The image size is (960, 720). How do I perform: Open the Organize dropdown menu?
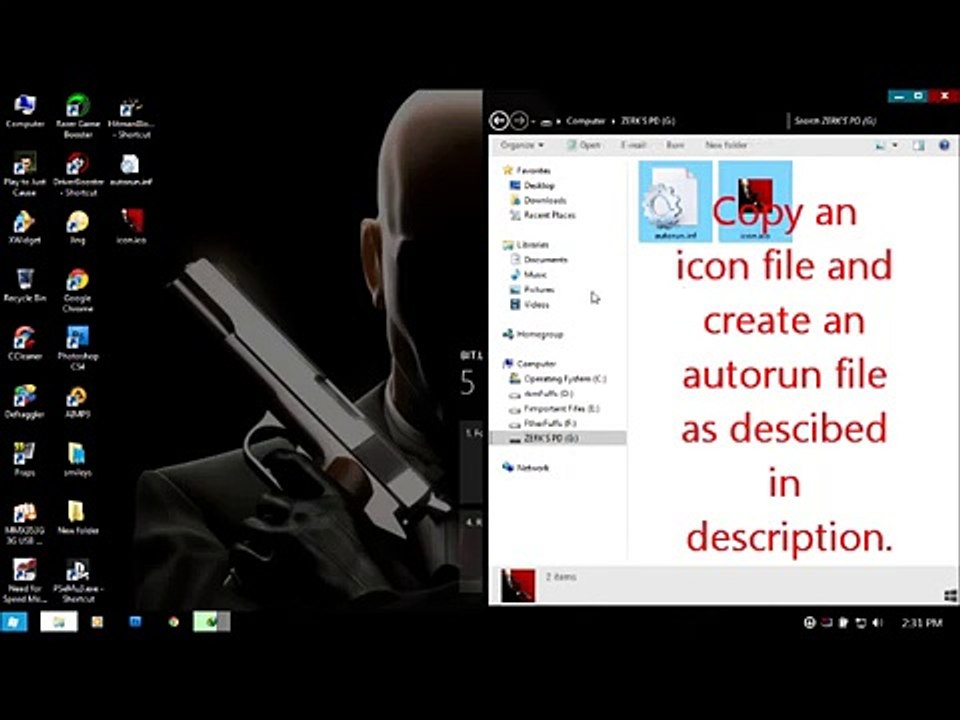tap(522, 145)
